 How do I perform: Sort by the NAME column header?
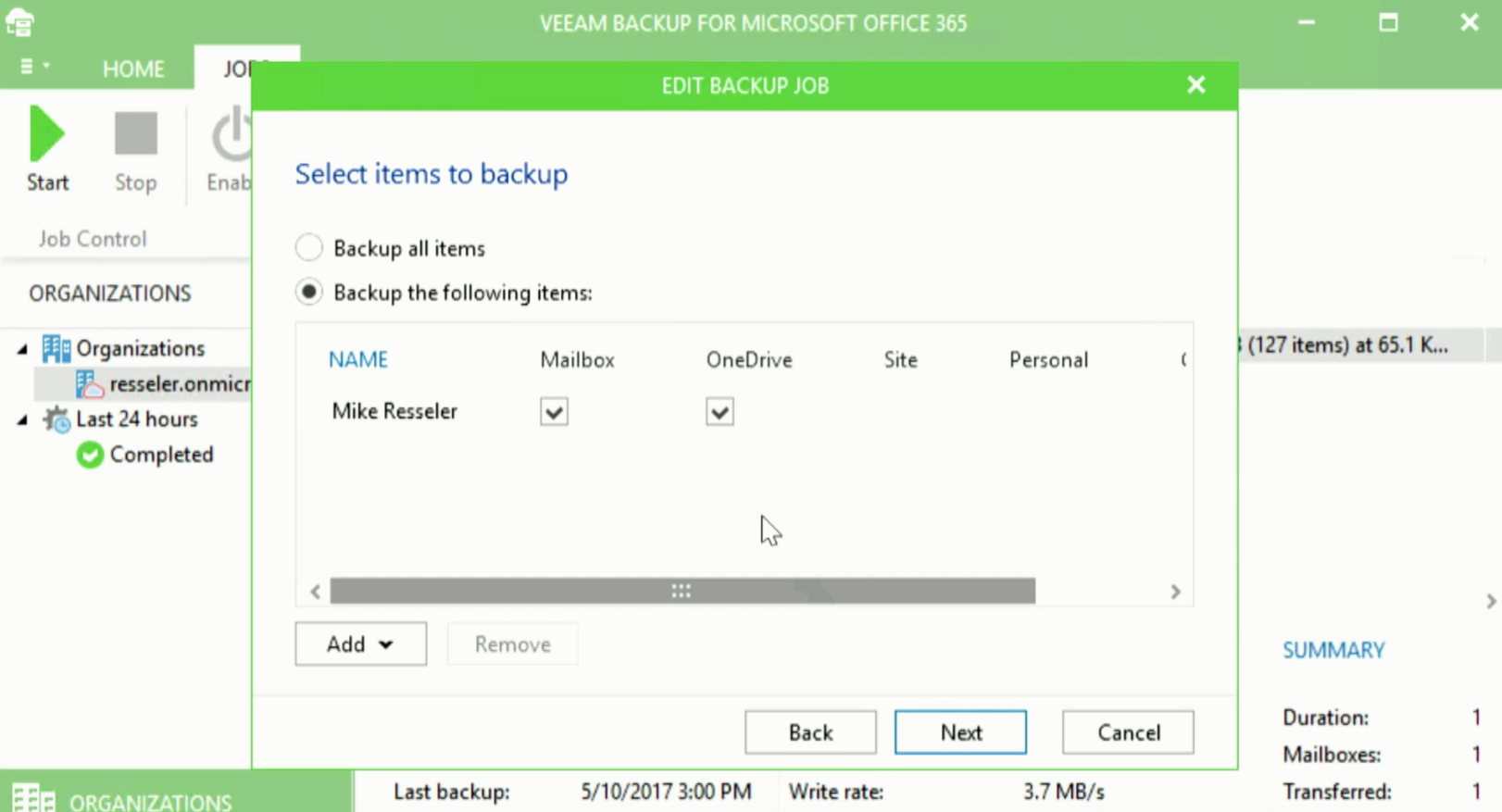[358, 359]
